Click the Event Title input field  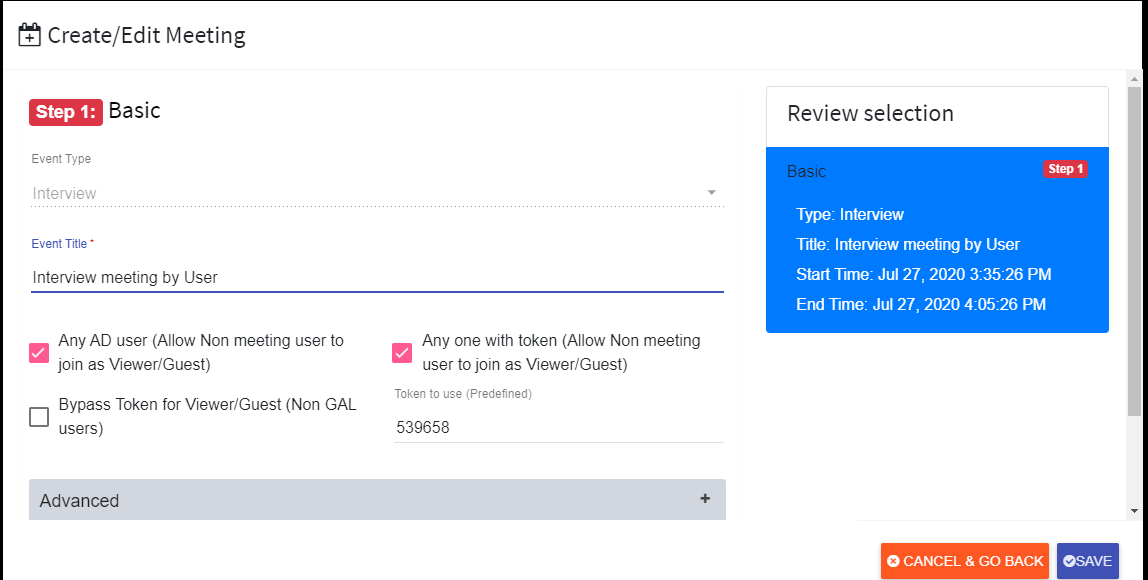tap(377, 278)
